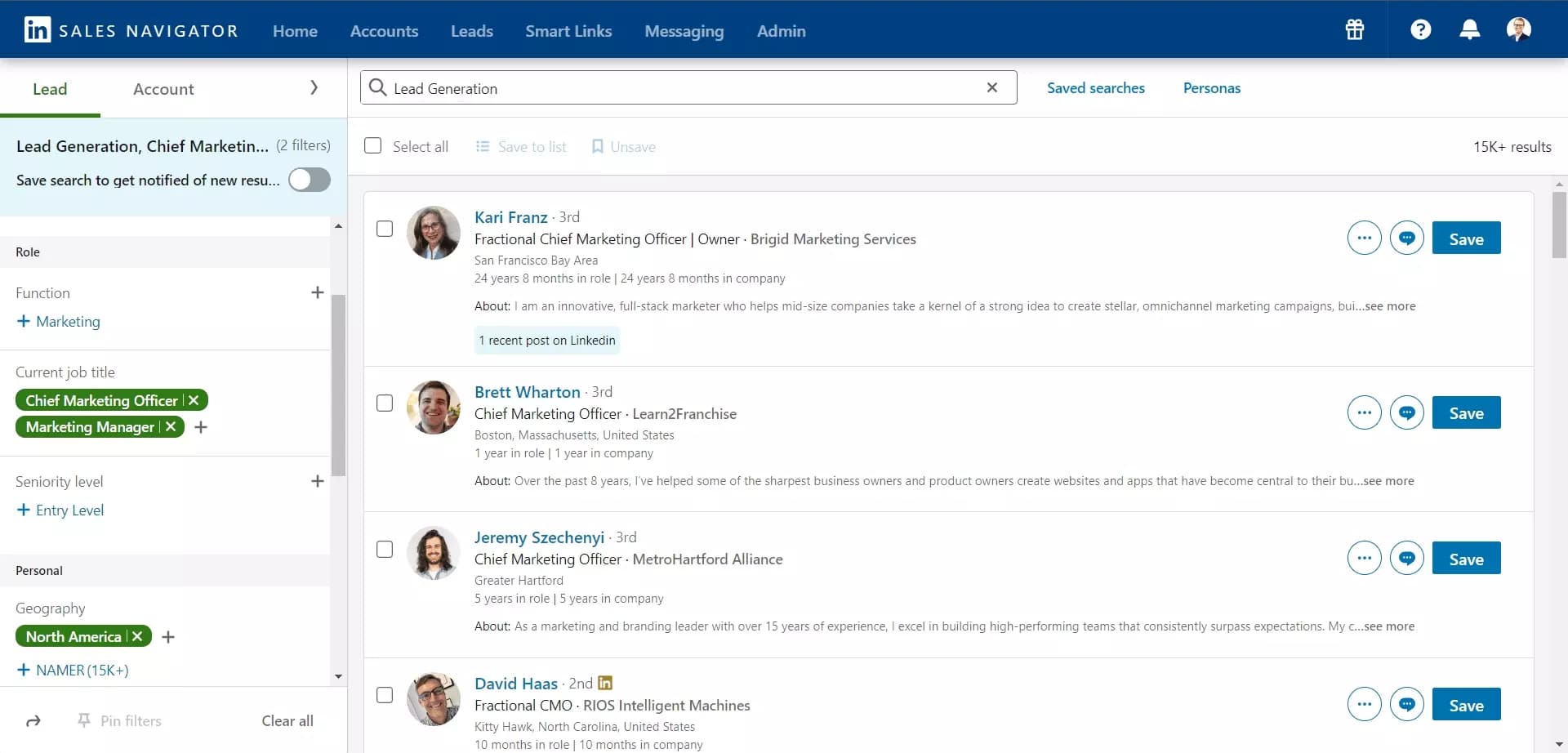The width and height of the screenshot is (1568, 753).
Task: Enable the save search notification toggle
Action: 309,180
